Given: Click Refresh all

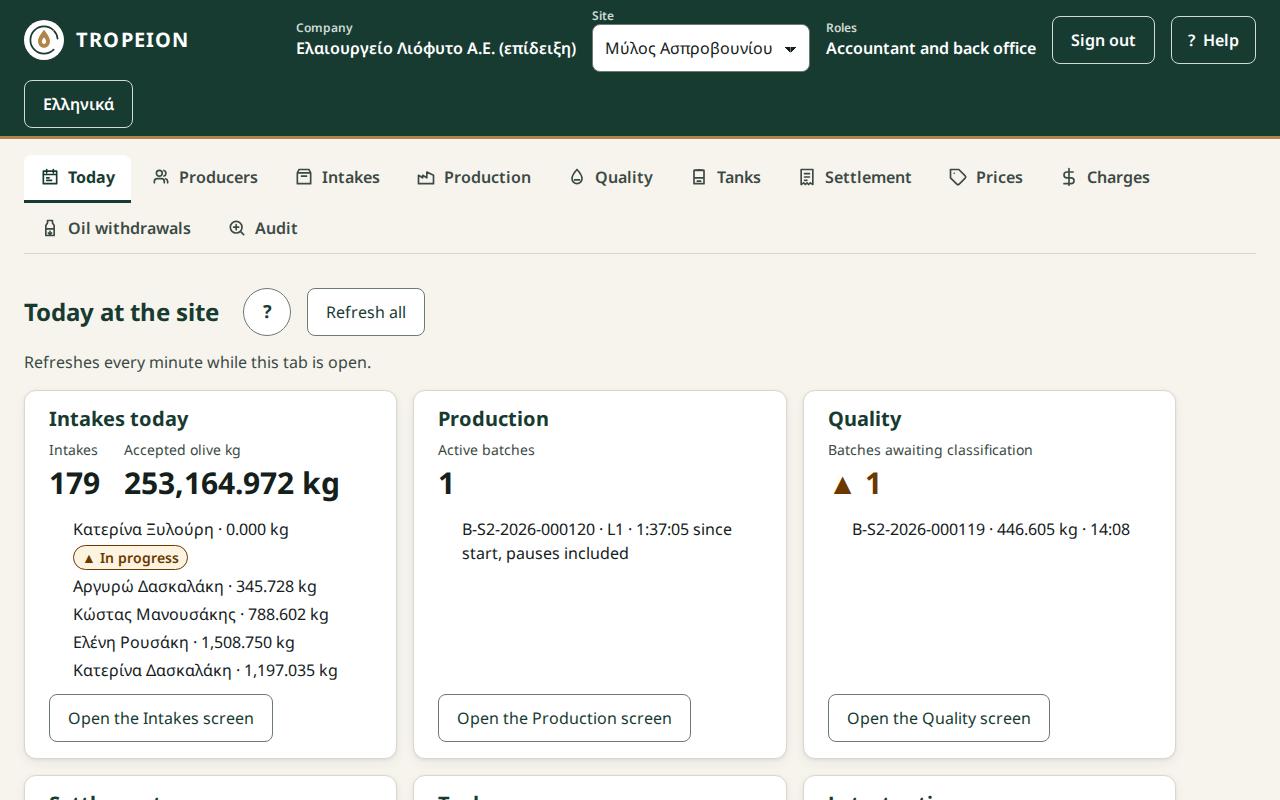Looking at the screenshot, I should tap(366, 312).
